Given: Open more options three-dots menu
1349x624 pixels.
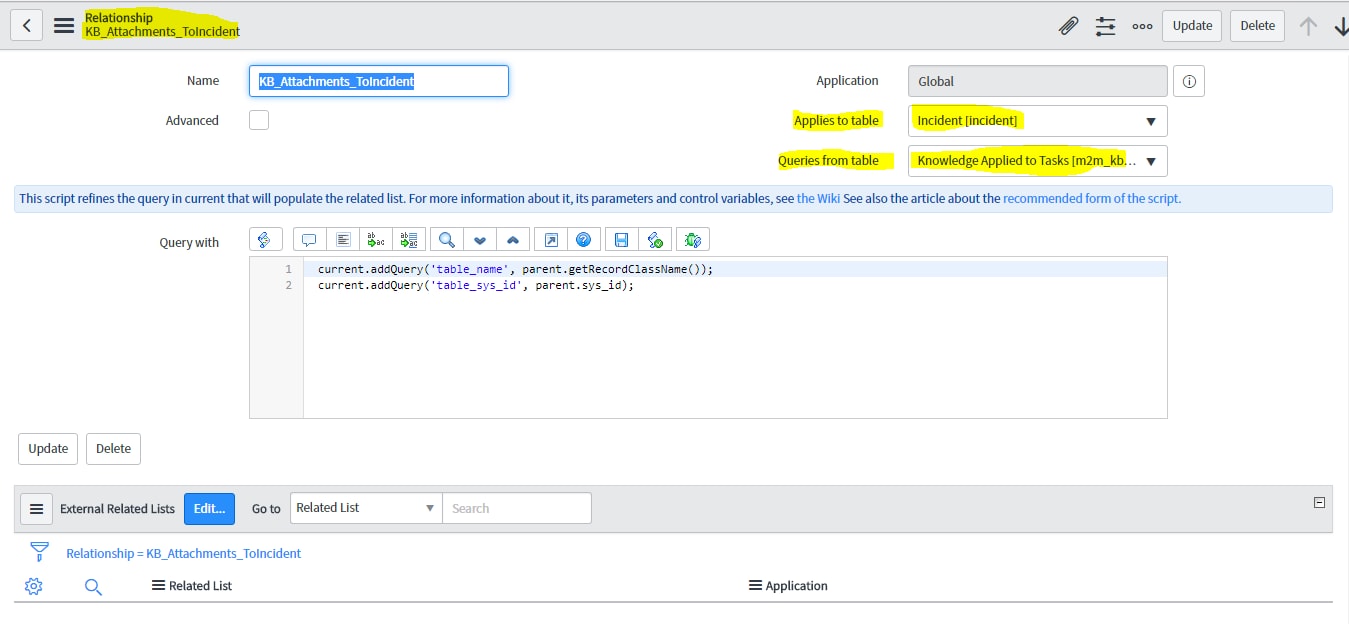Looking at the screenshot, I should click(x=1142, y=27).
